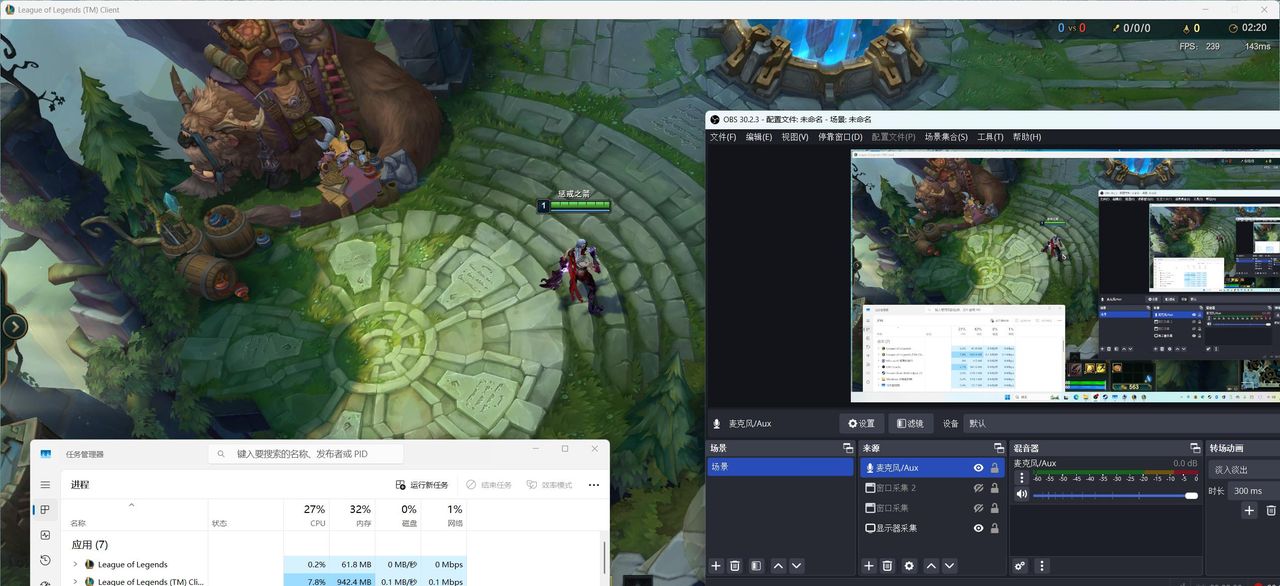Open mixer panel three-dot menu at bottom

point(1043,566)
